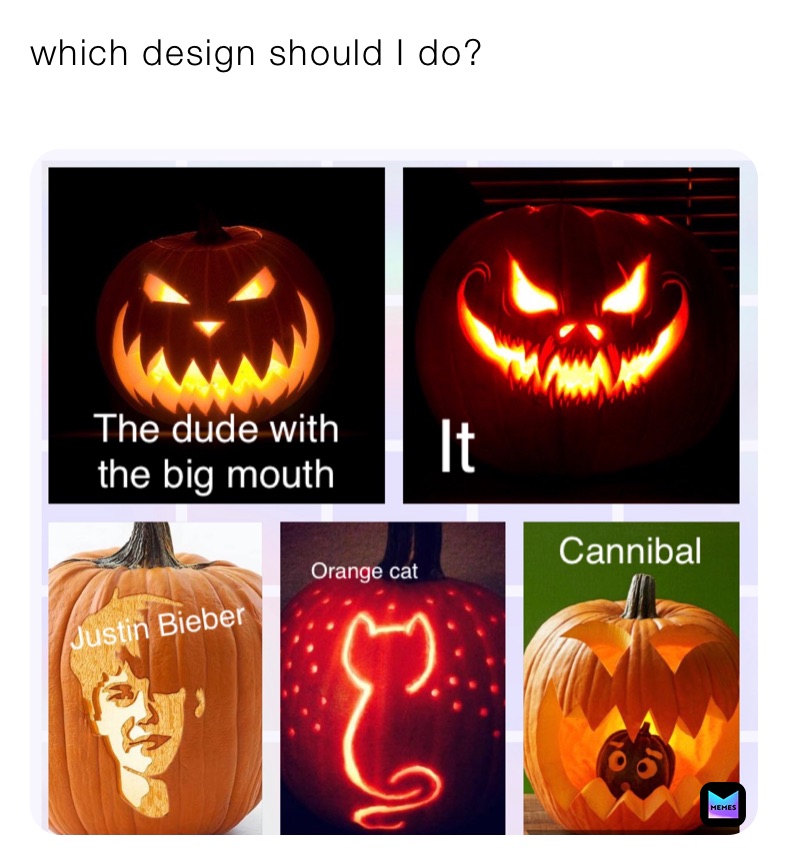Click the 'It' text label
Image resolution: width=788 pixels, height=865 pixels.
point(457,446)
